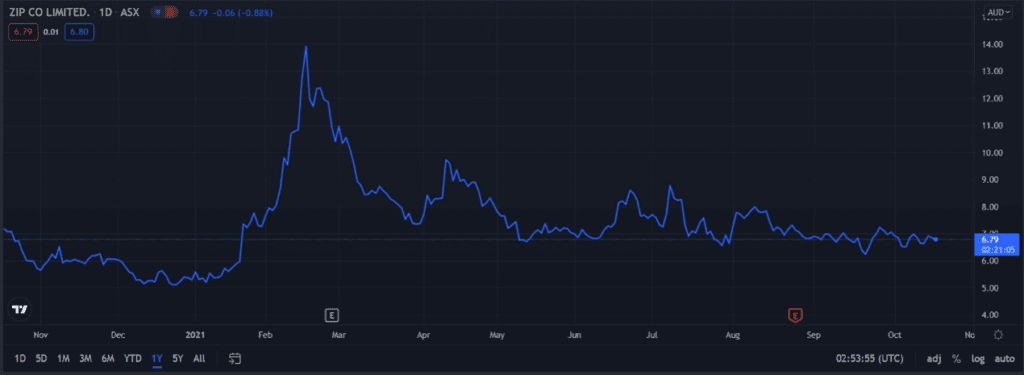Click the ZIP CO LIMITED symbol title
Image resolution: width=1024 pixels, height=375 pixels.
[50, 12]
